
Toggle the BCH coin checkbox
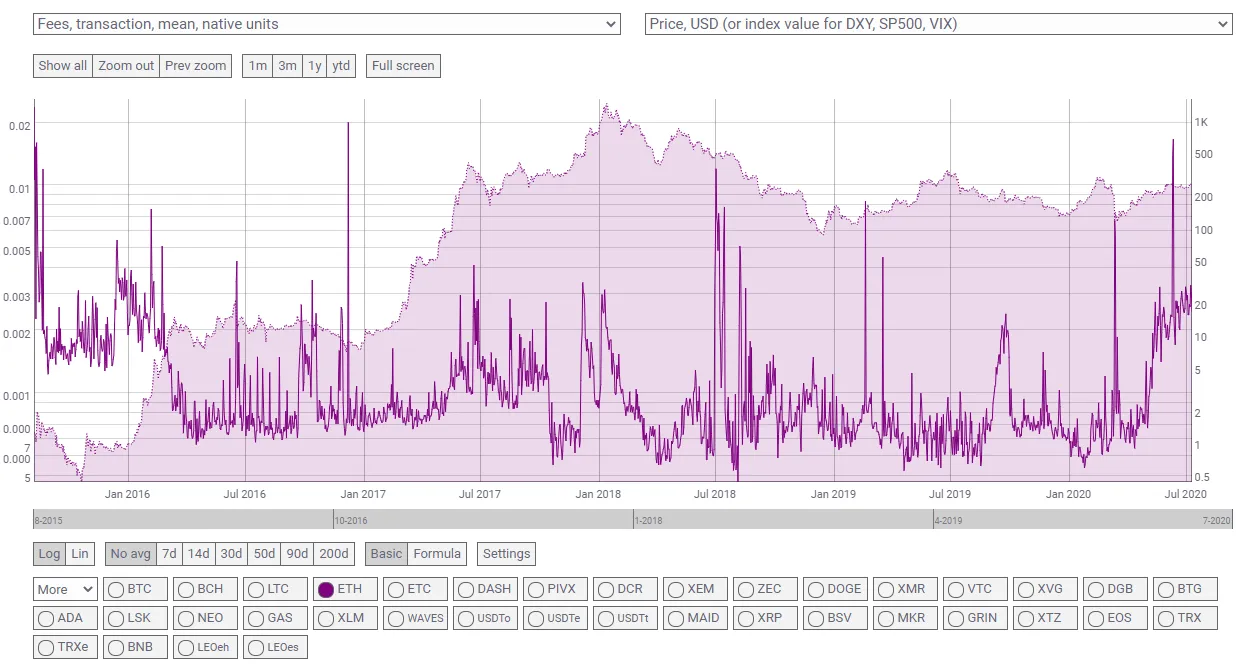(205, 589)
